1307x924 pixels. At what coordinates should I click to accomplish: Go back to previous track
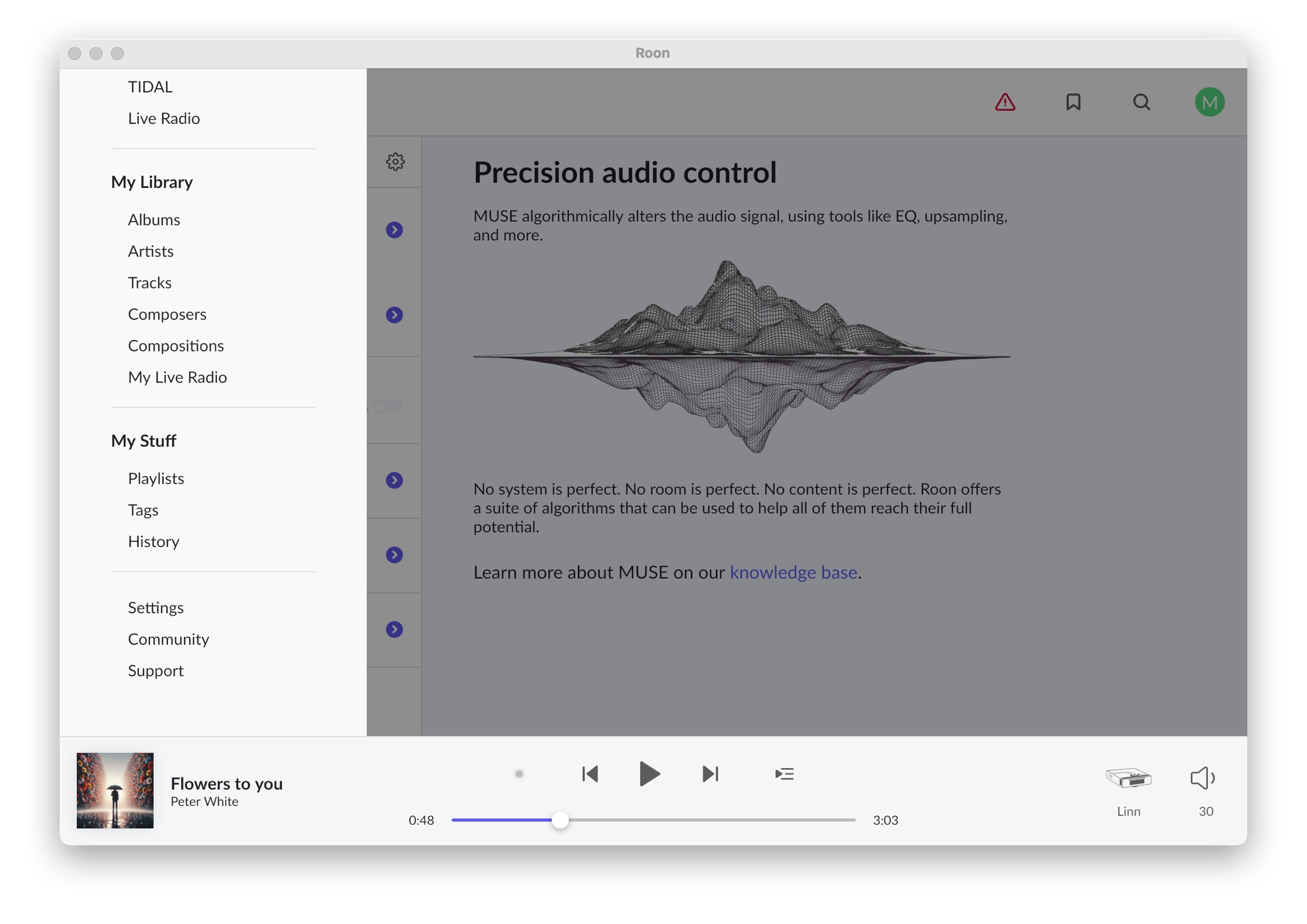click(x=590, y=774)
